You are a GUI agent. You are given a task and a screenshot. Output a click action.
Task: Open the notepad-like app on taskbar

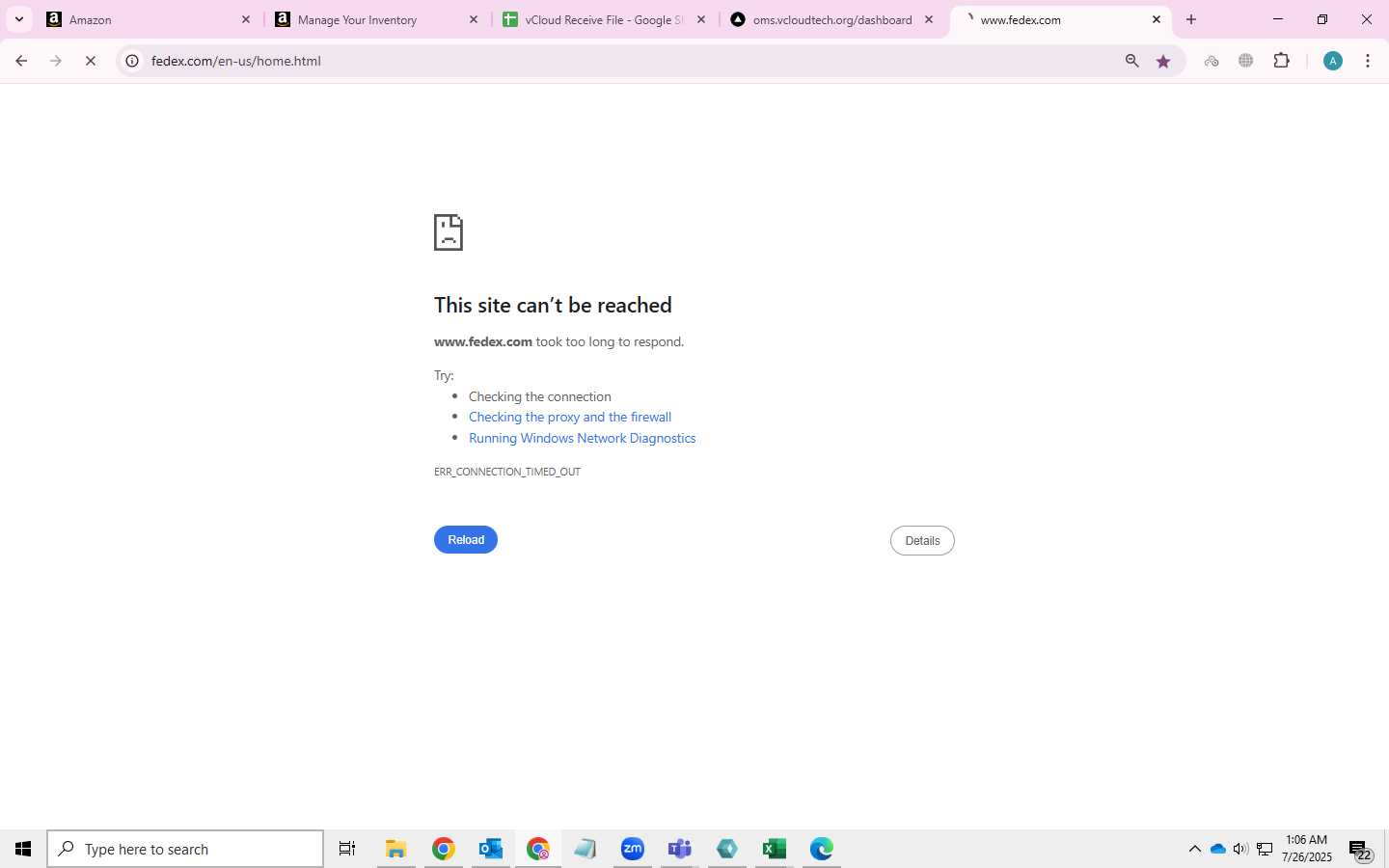pos(585,849)
